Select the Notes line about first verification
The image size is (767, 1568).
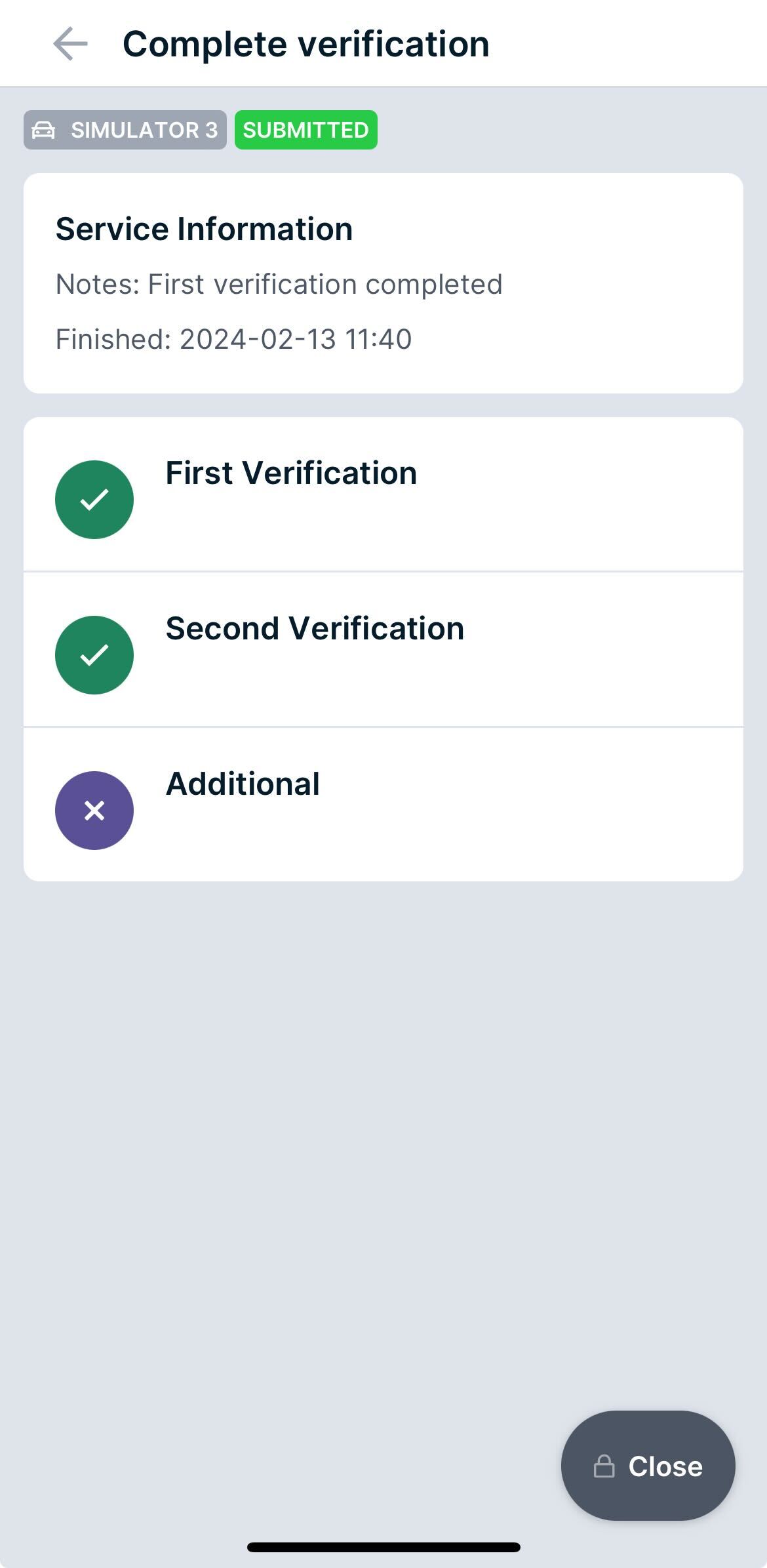click(279, 283)
